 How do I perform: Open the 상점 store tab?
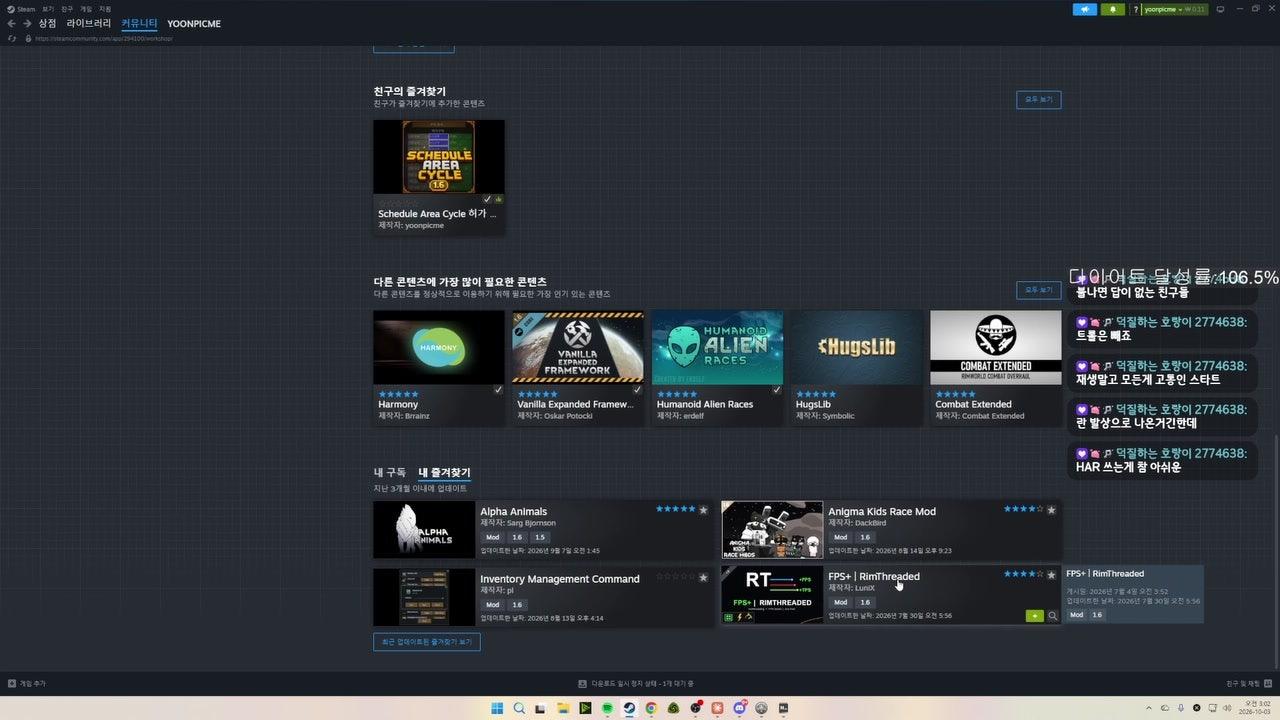point(47,23)
